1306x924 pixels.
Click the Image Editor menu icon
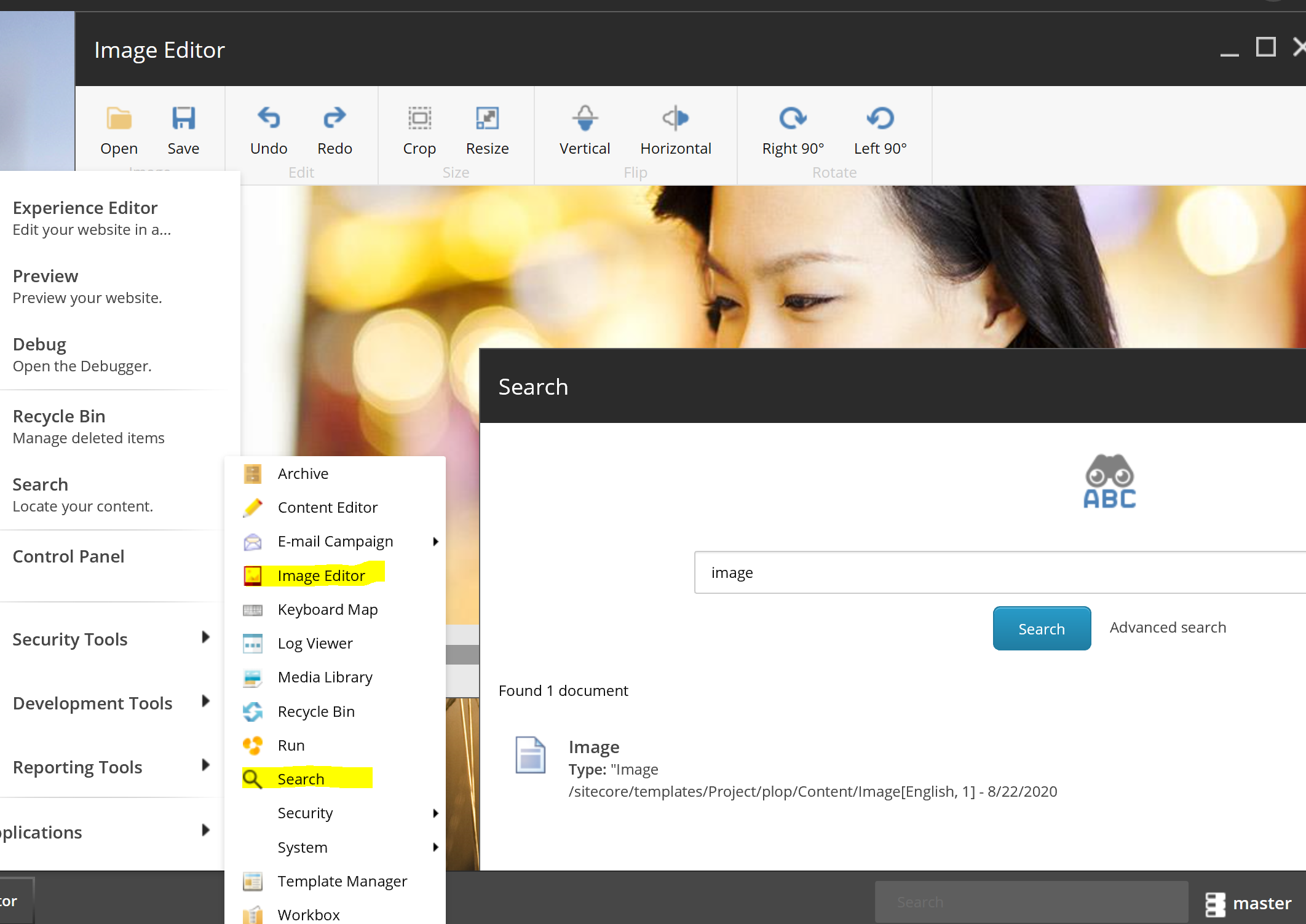(x=253, y=575)
